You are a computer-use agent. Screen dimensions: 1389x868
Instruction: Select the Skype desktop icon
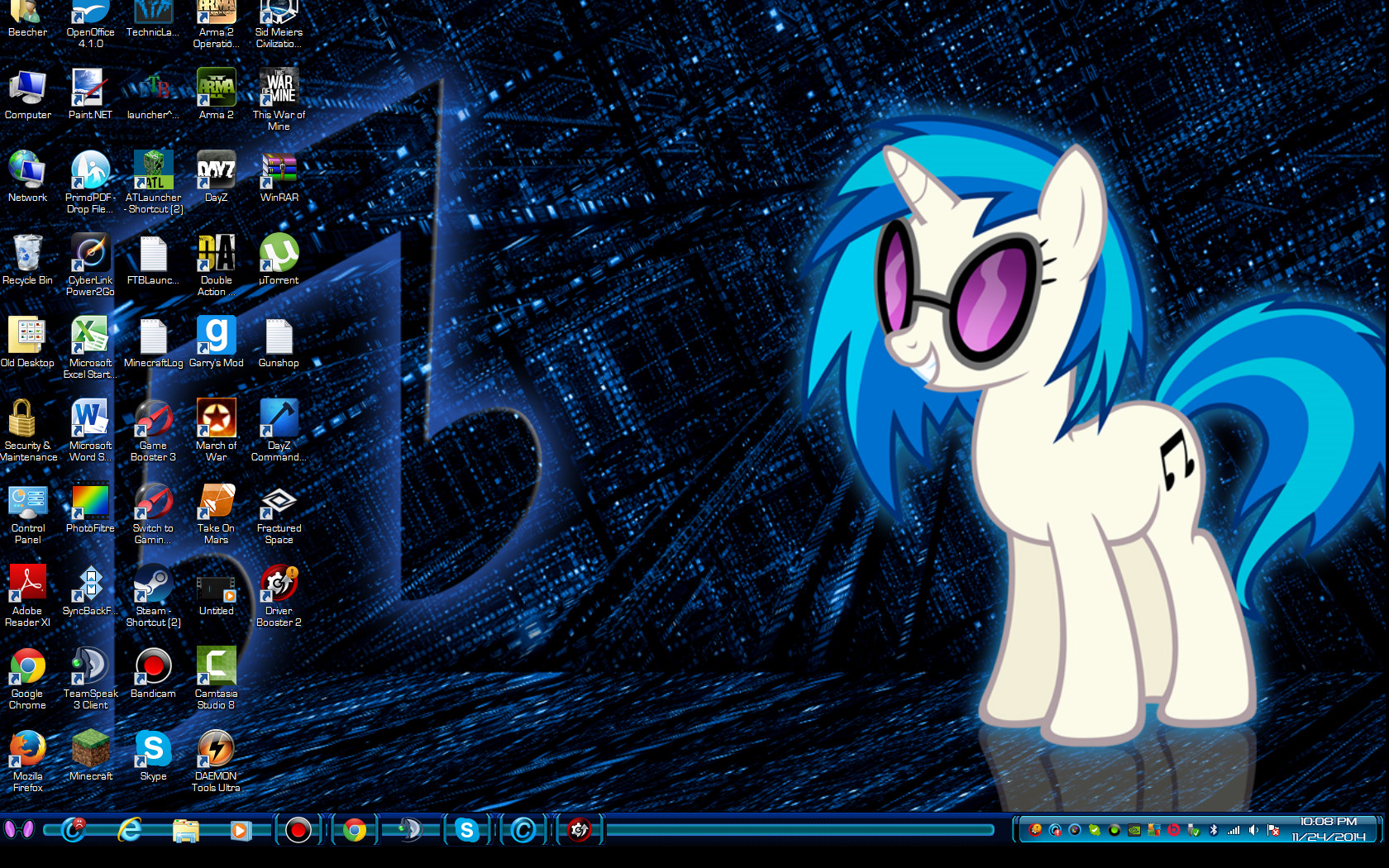153,756
